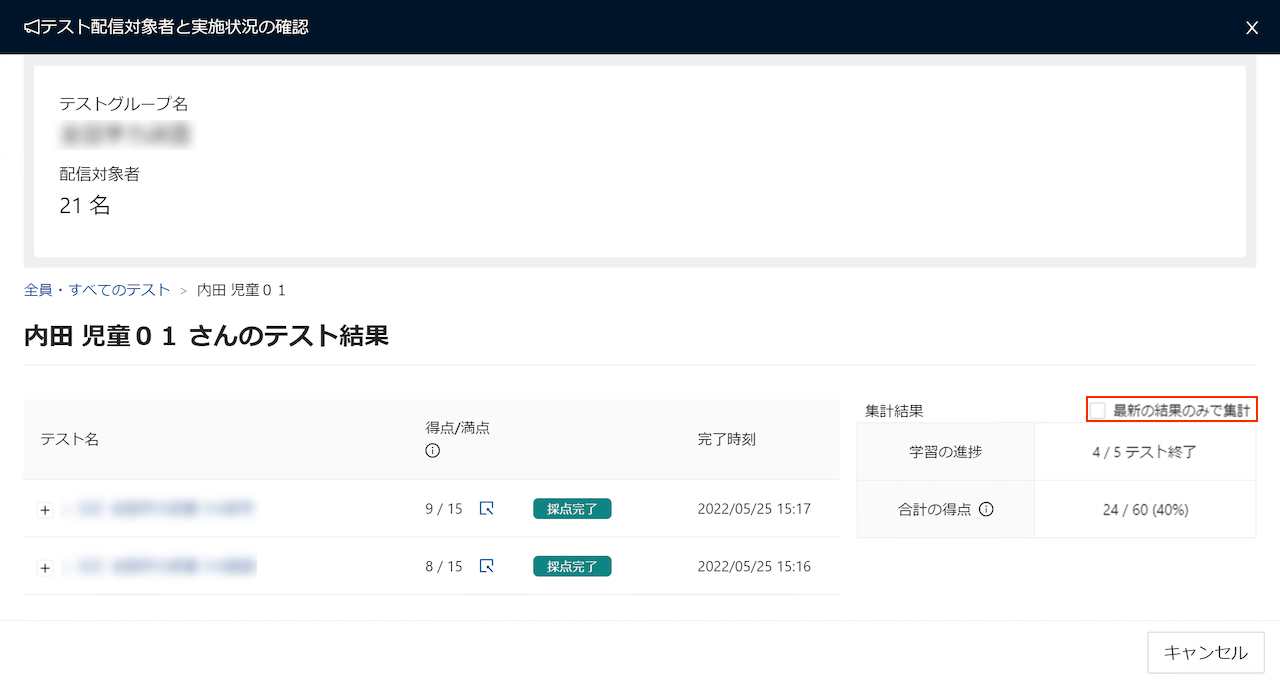Expand the test row completed at 15:17
Image resolution: width=1280 pixels, height=683 pixels.
(x=45, y=510)
